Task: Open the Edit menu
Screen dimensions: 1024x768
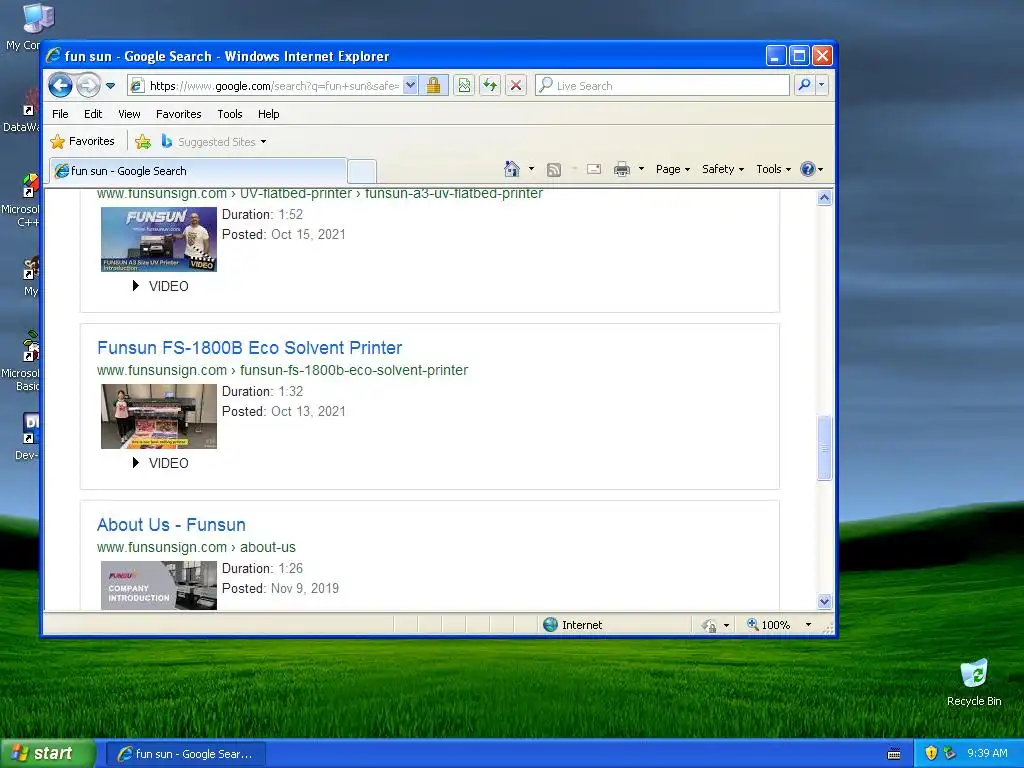Action: [93, 114]
